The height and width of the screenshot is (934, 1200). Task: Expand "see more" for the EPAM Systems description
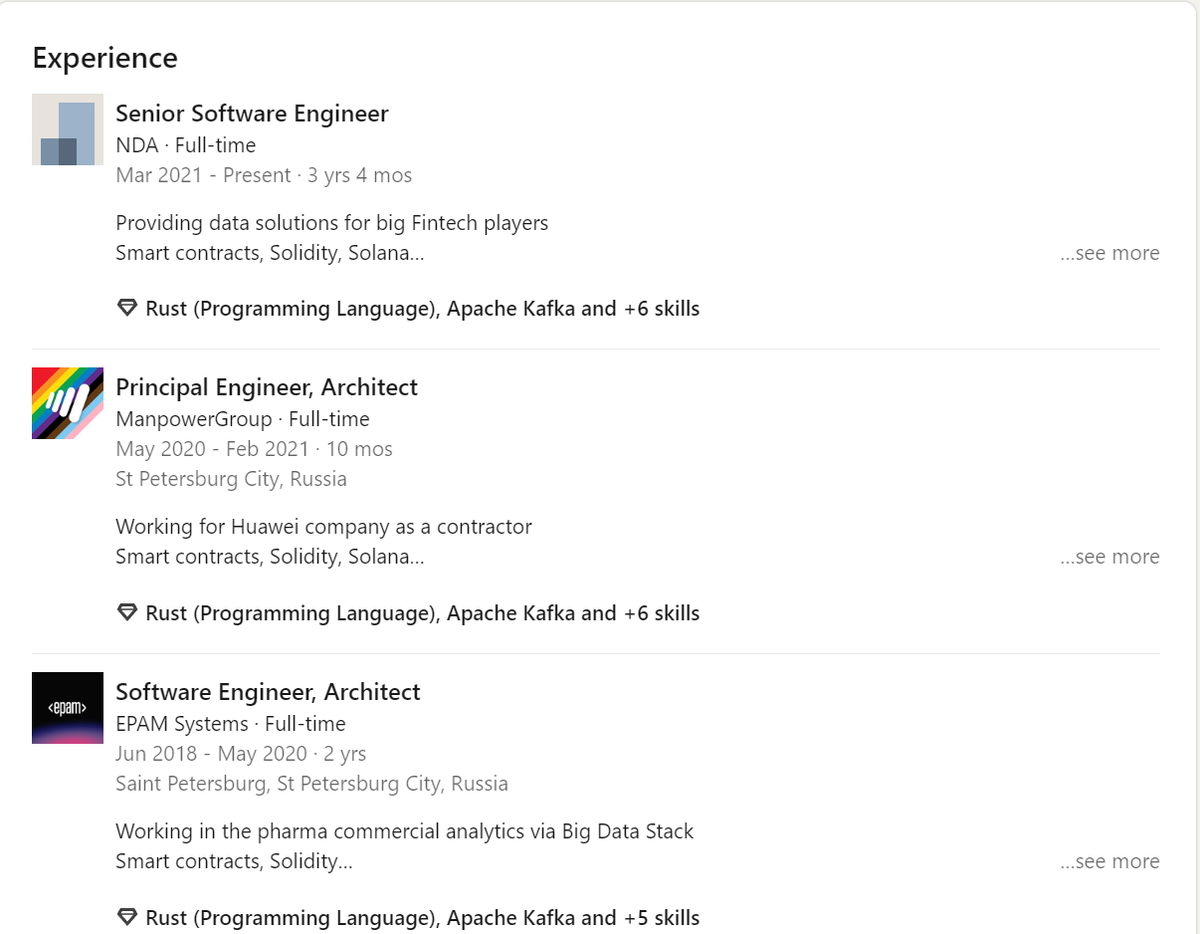coord(1109,861)
